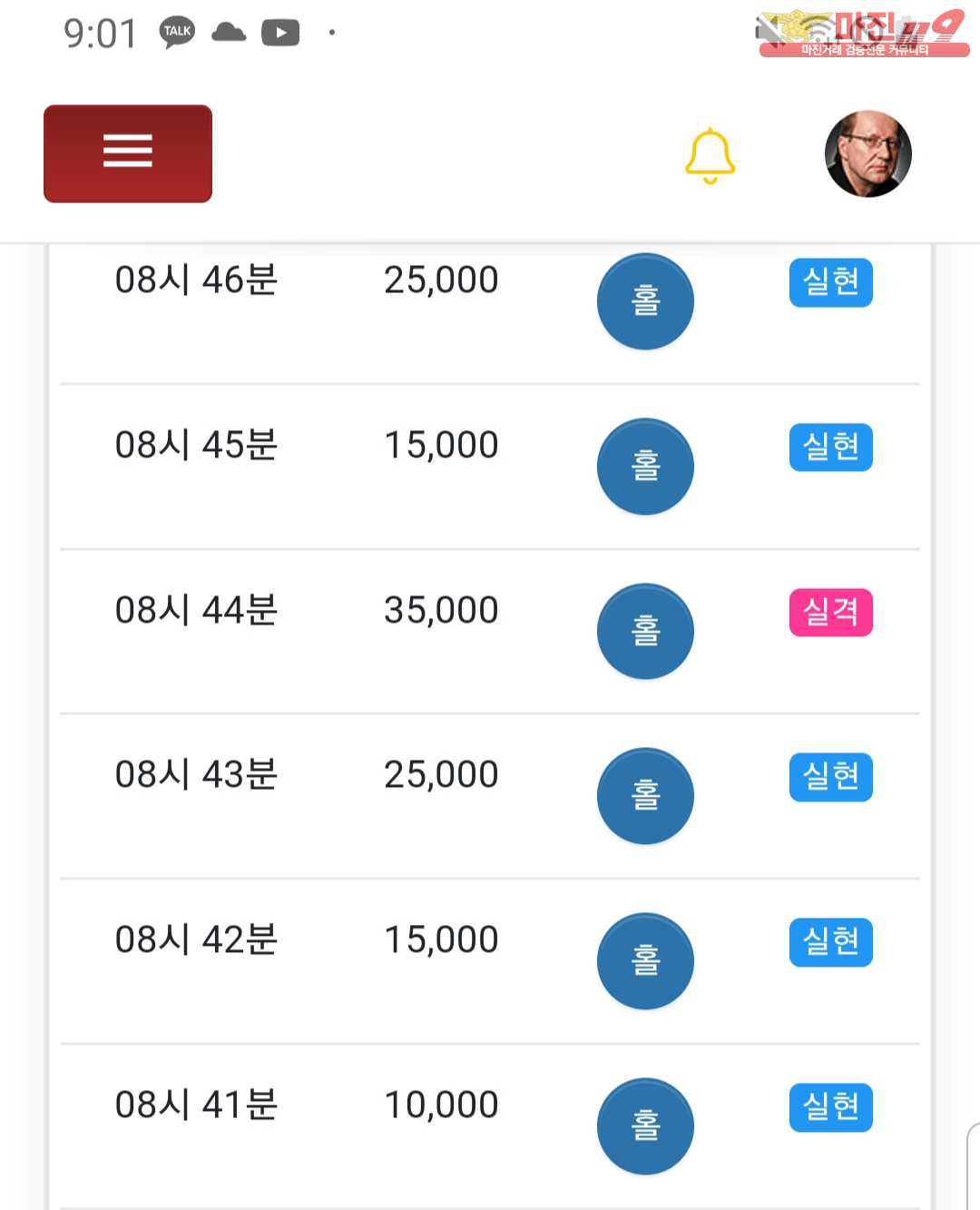Select the 08시 41분 time entry

pos(196,1105)
